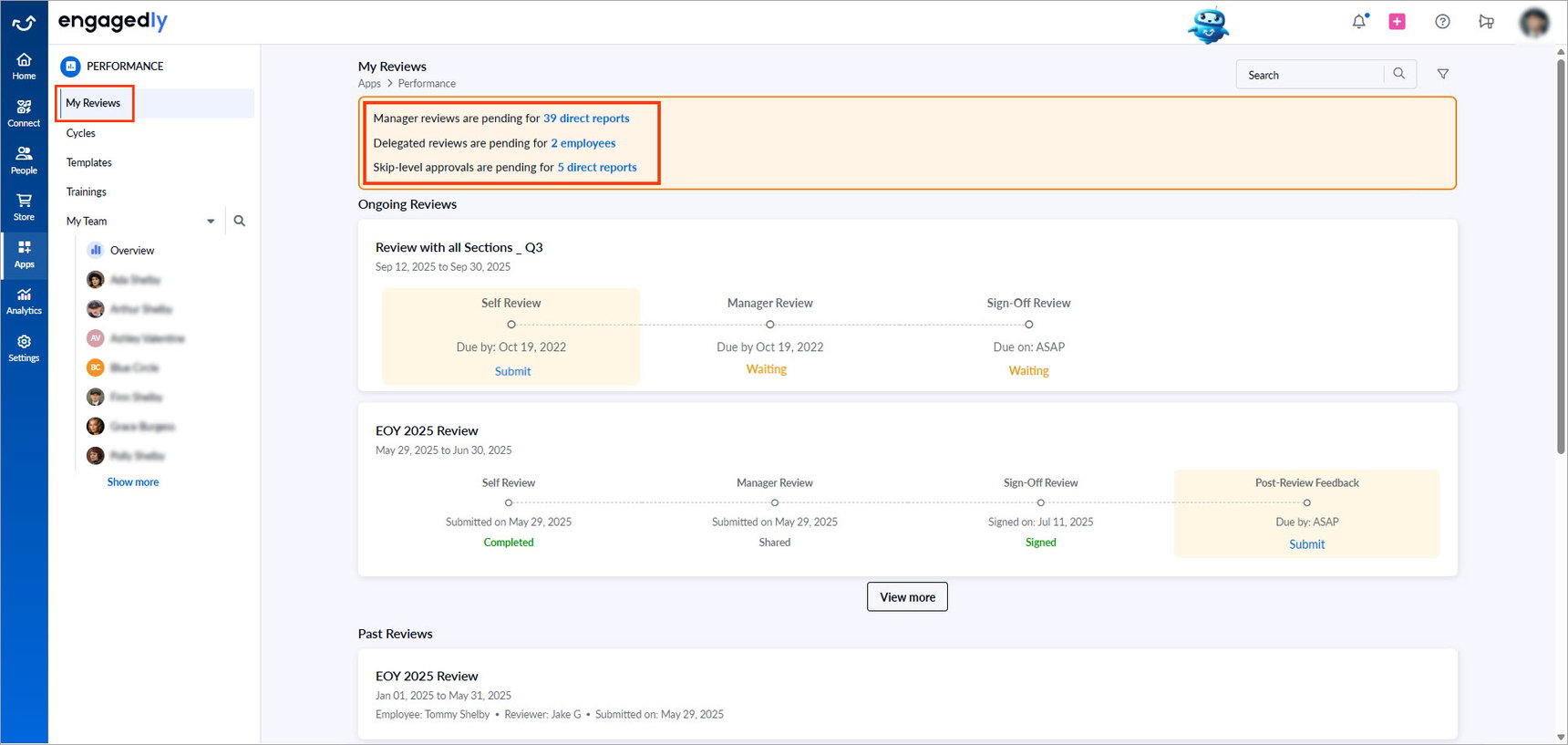Open the 39 direct reports link
The width and height of the screenshot is (1568, 745).
586,119
